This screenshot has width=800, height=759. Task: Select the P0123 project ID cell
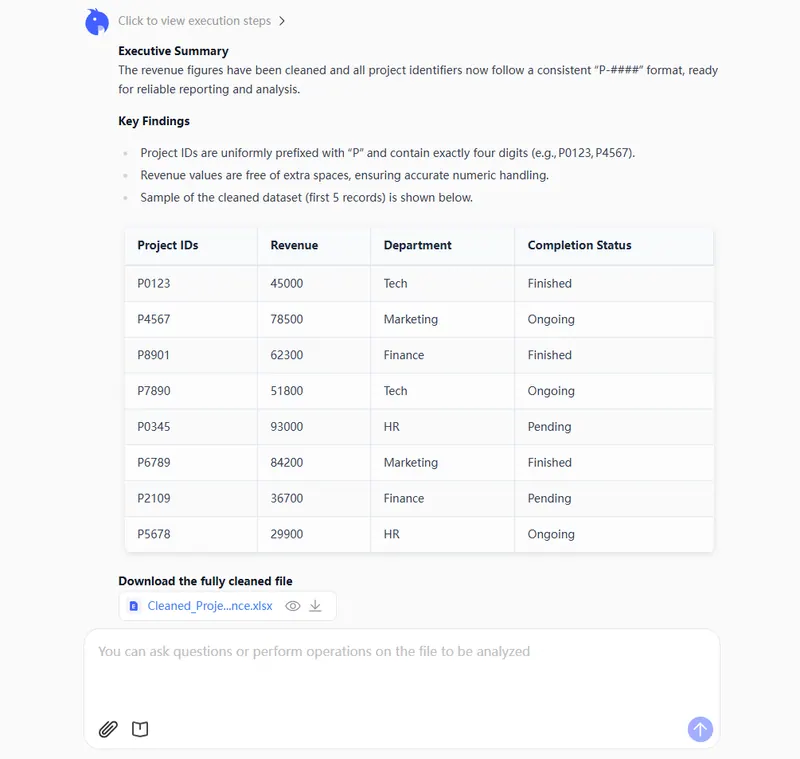tap(154, 283)
